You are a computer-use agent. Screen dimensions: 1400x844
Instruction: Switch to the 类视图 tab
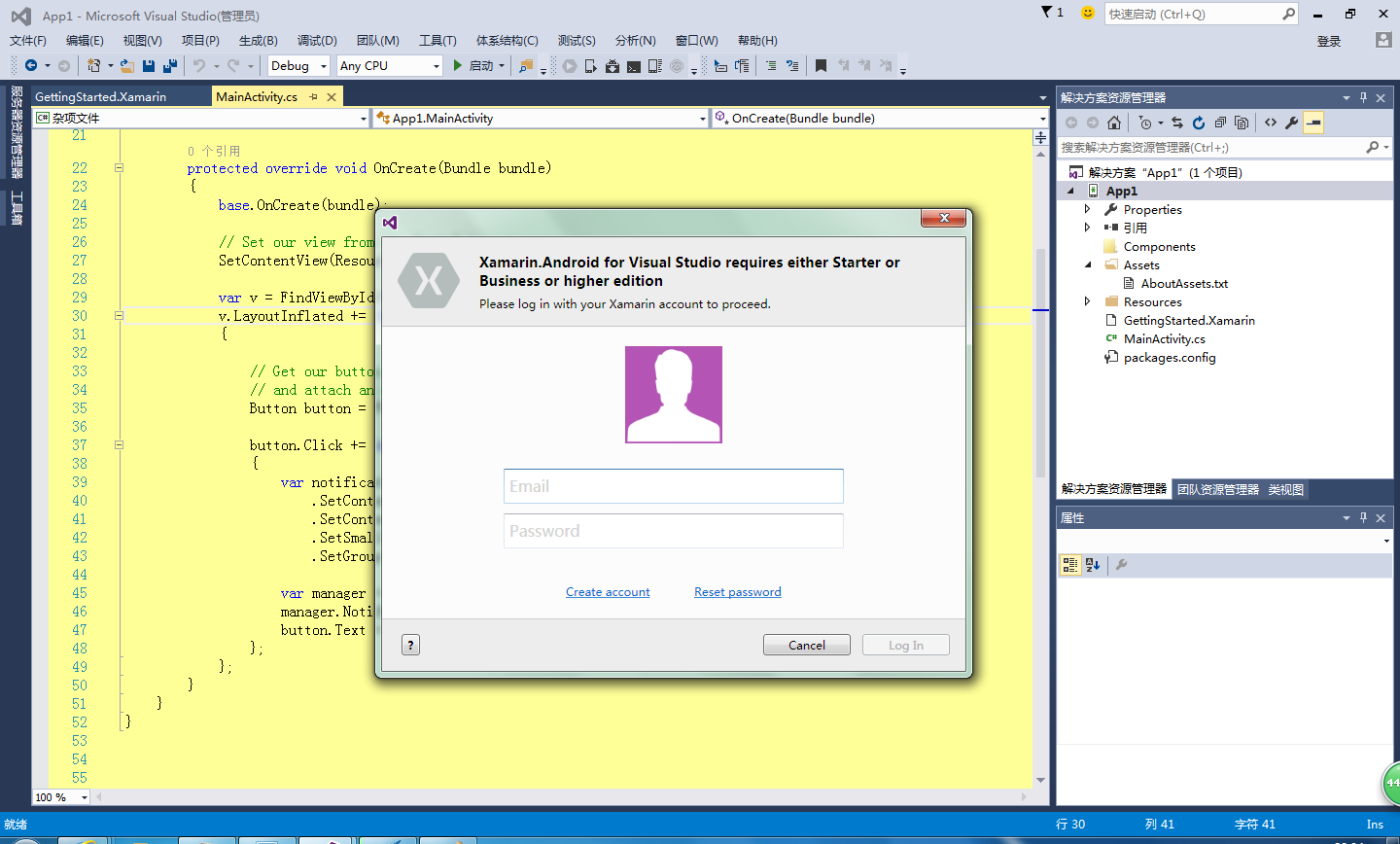pyautogui.click(x=1285, y=489)
